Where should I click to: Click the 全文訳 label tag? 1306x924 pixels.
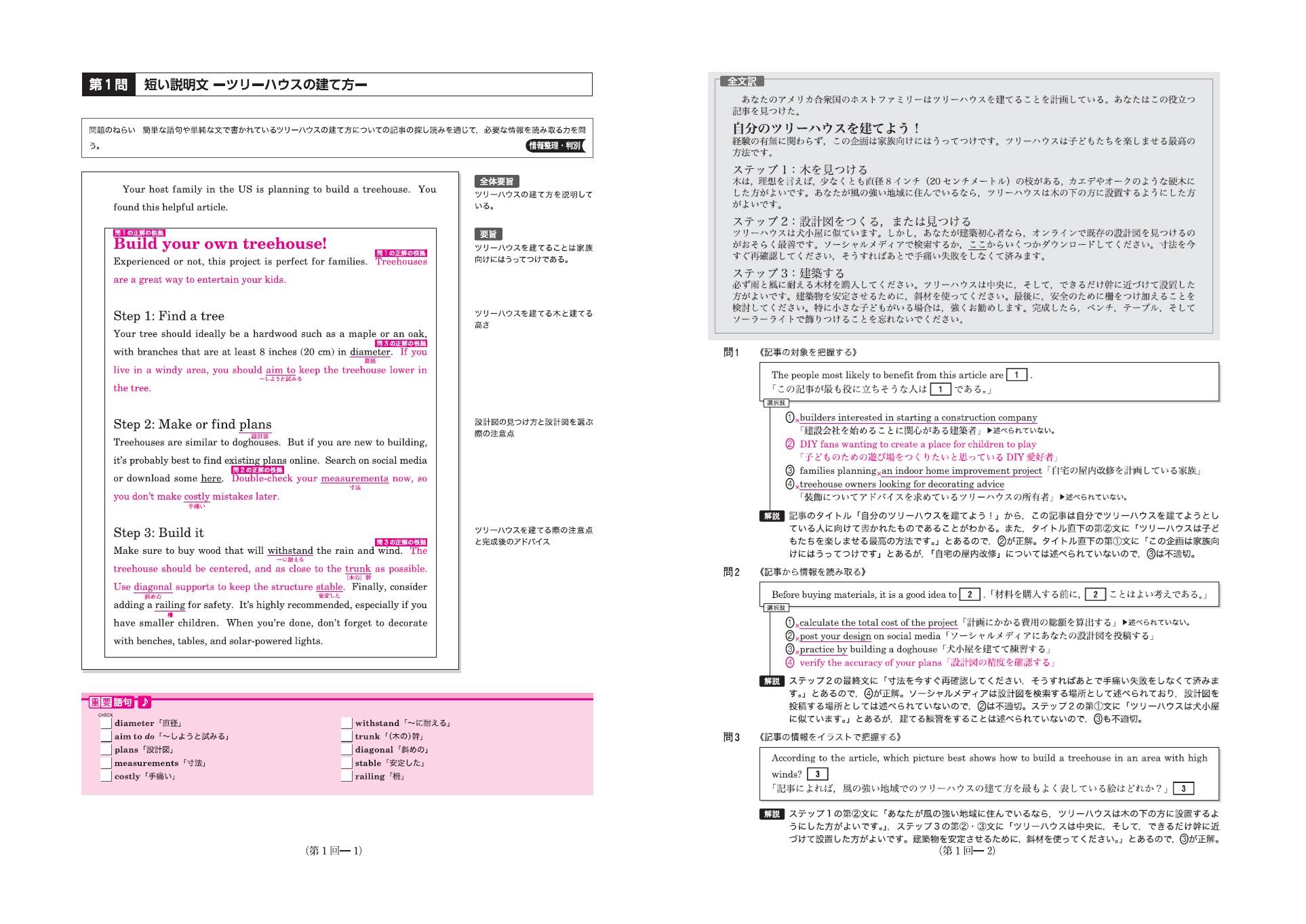point(742,81)
